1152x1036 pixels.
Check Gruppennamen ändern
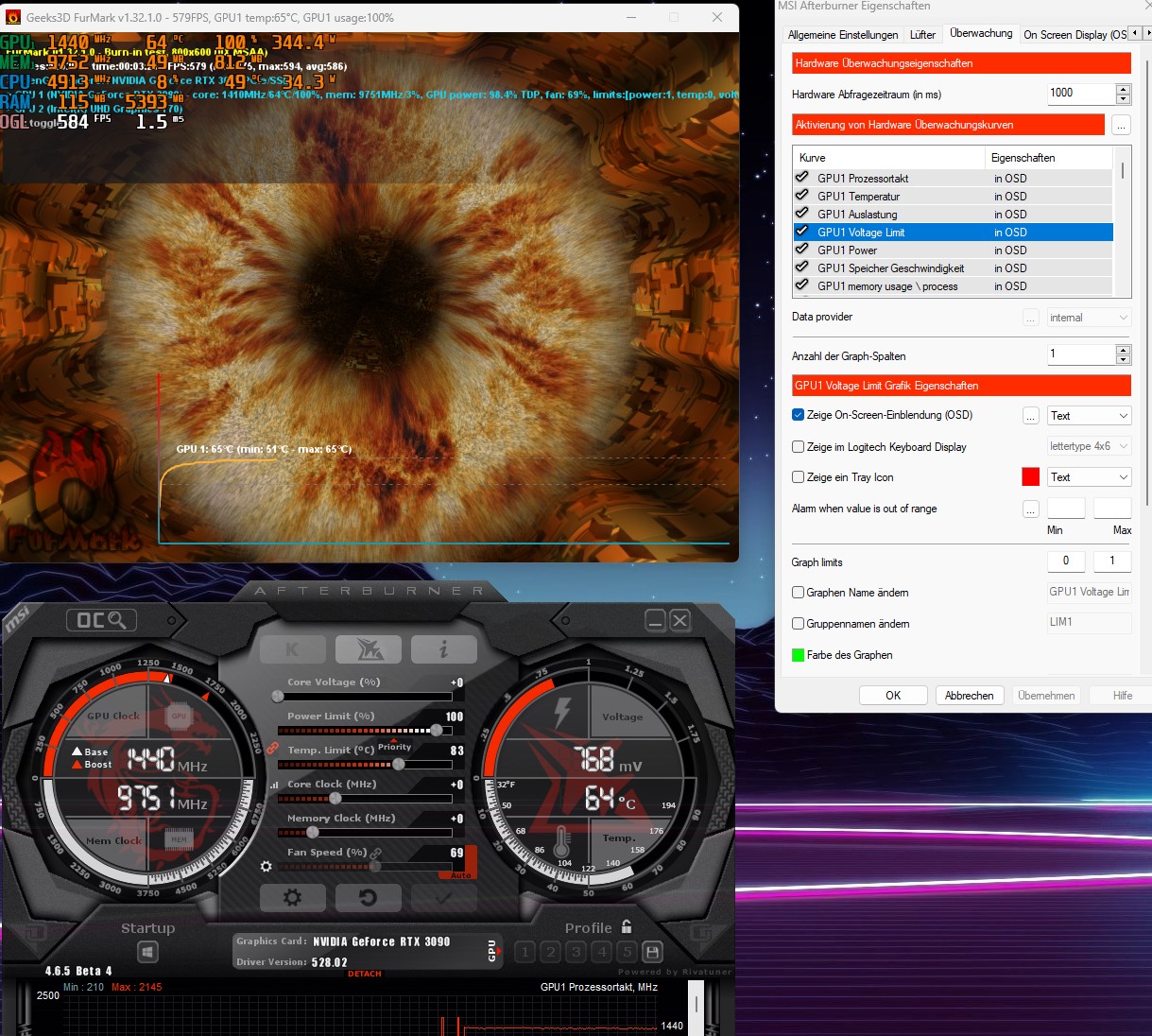pos(798,624)
